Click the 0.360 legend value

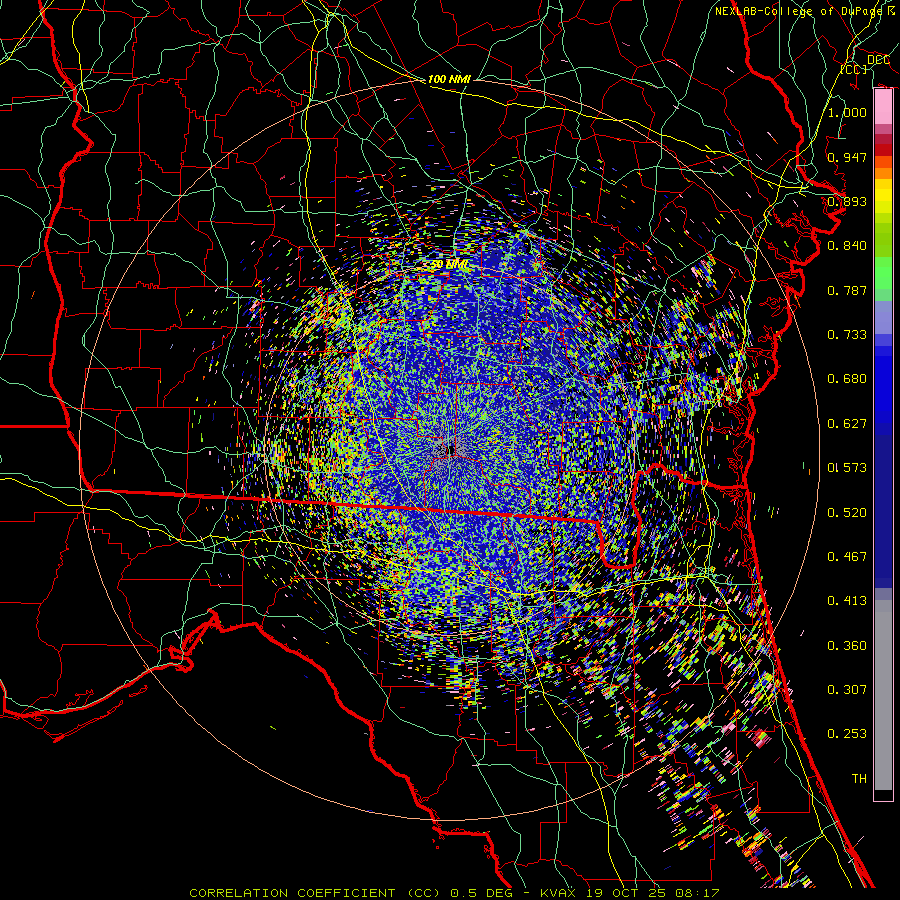tap(847, 646)
